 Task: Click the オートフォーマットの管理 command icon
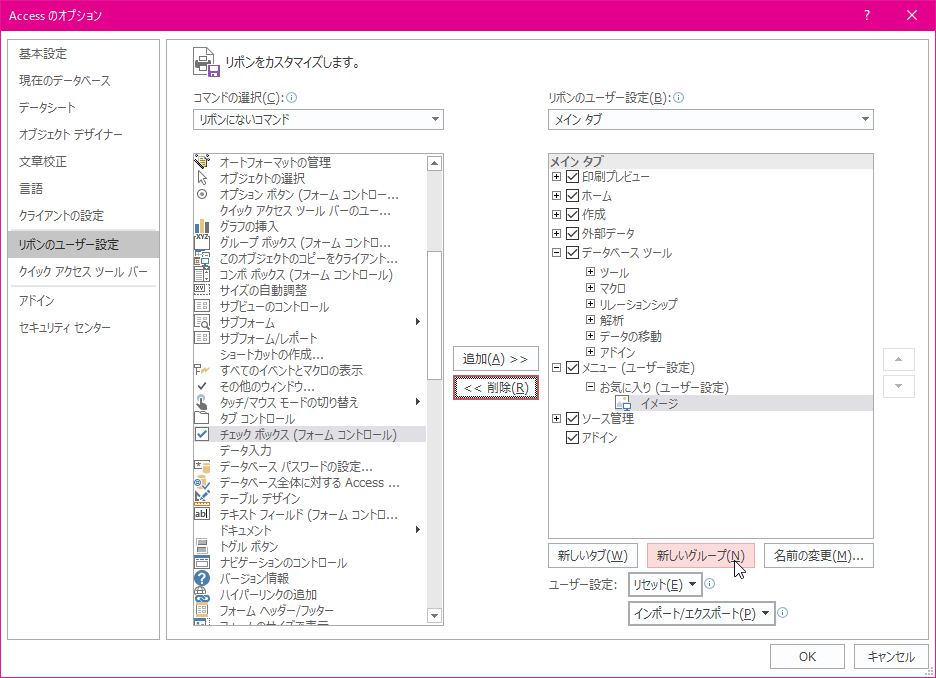tap(202, 162)
